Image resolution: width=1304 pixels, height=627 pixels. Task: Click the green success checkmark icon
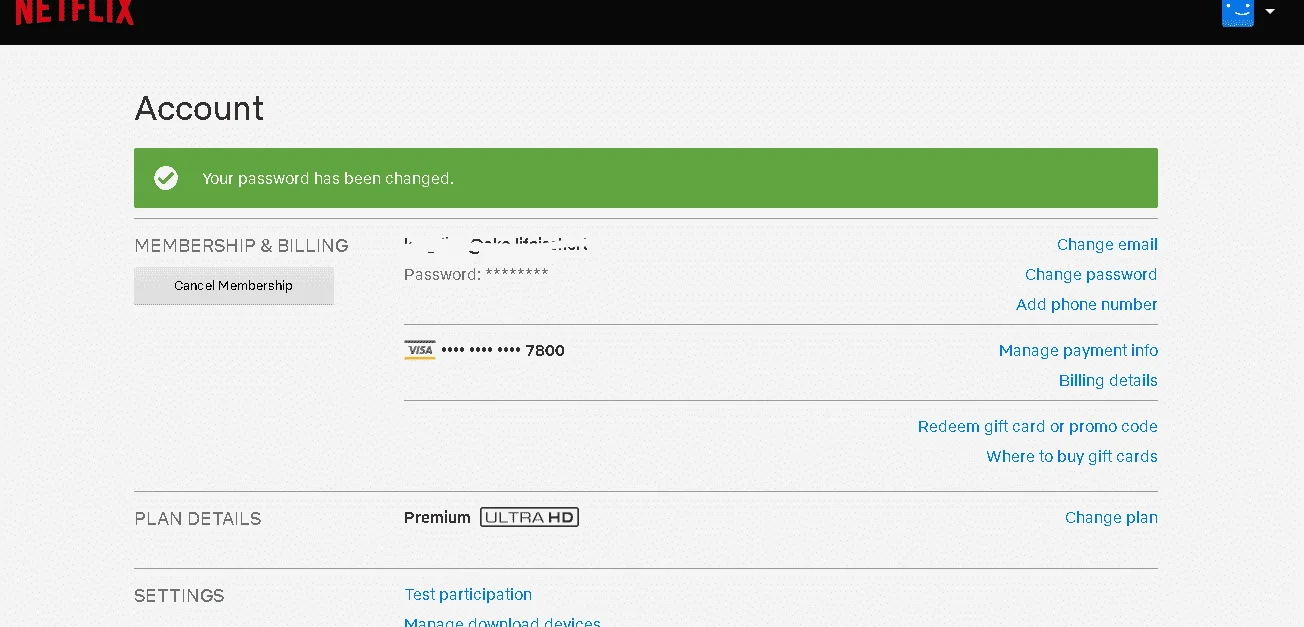pos(166,178)
